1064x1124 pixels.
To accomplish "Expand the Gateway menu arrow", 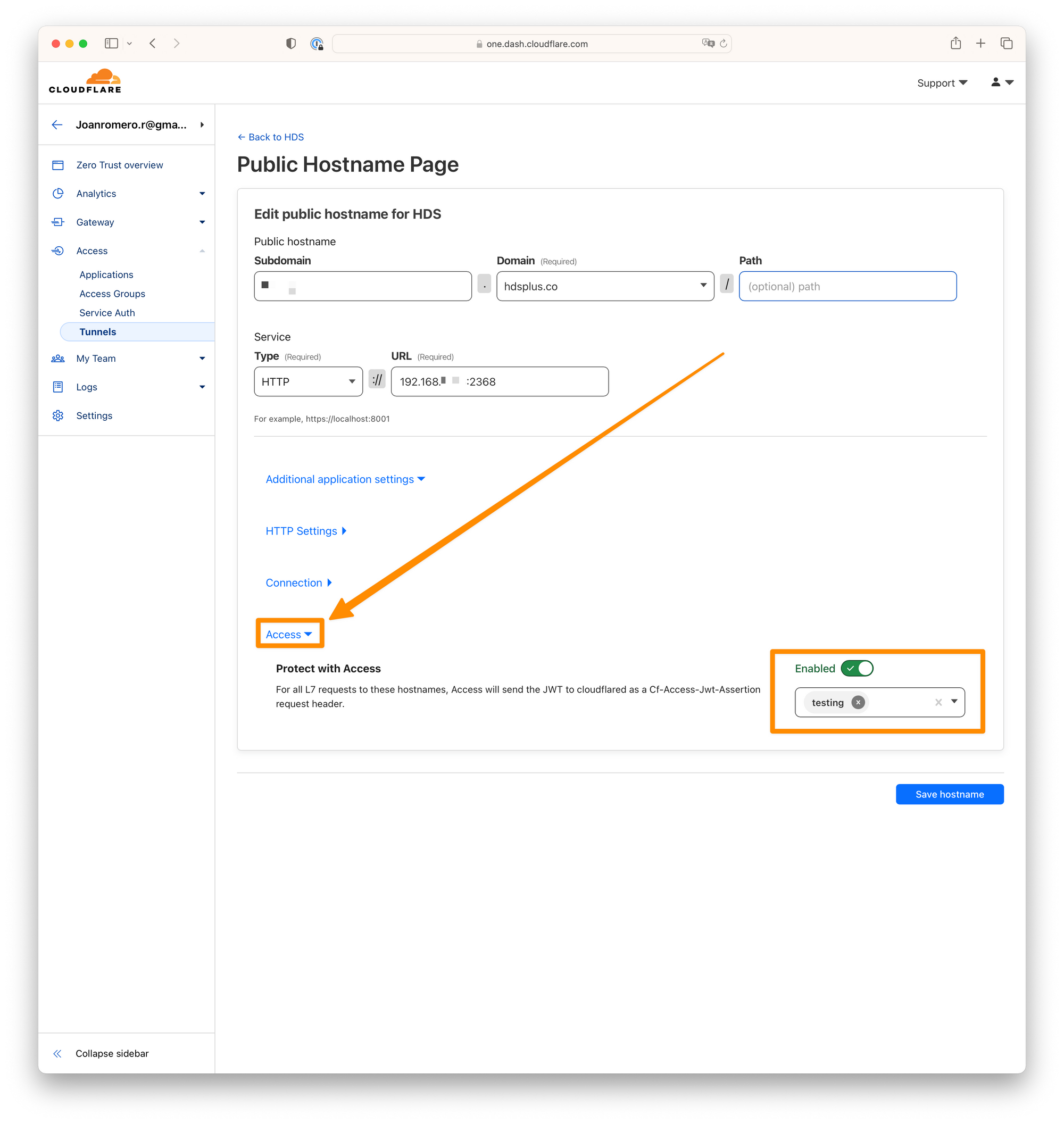I will click(203, 222).
